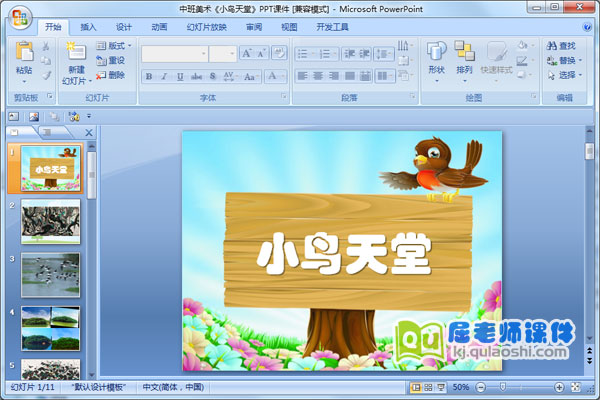600x400 pixels.
Task: Click the 中文(简体，中国) language indicator
Action: pyautogui.click(x=173, y=387)
